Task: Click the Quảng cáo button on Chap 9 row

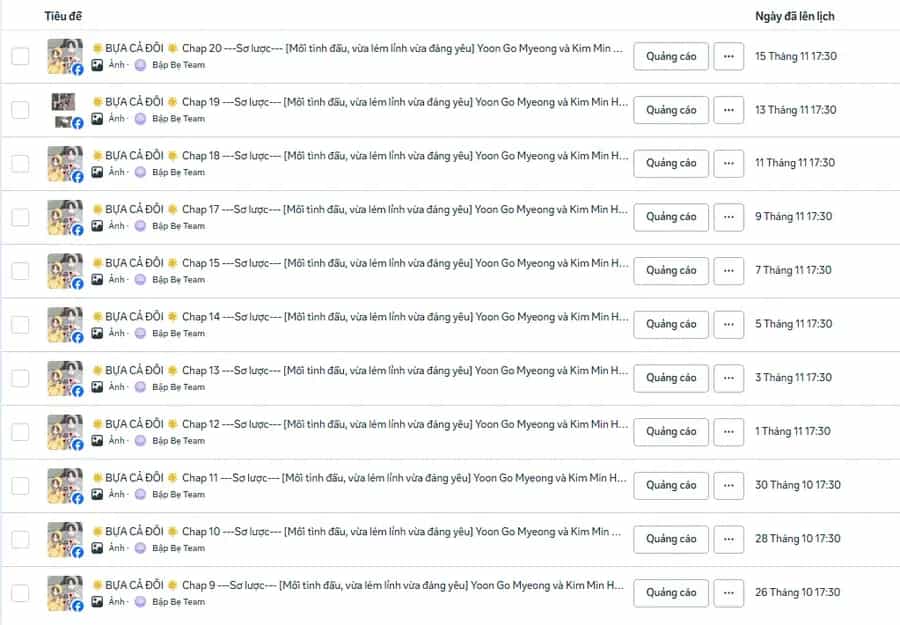Action: click(x=671, y=593)
